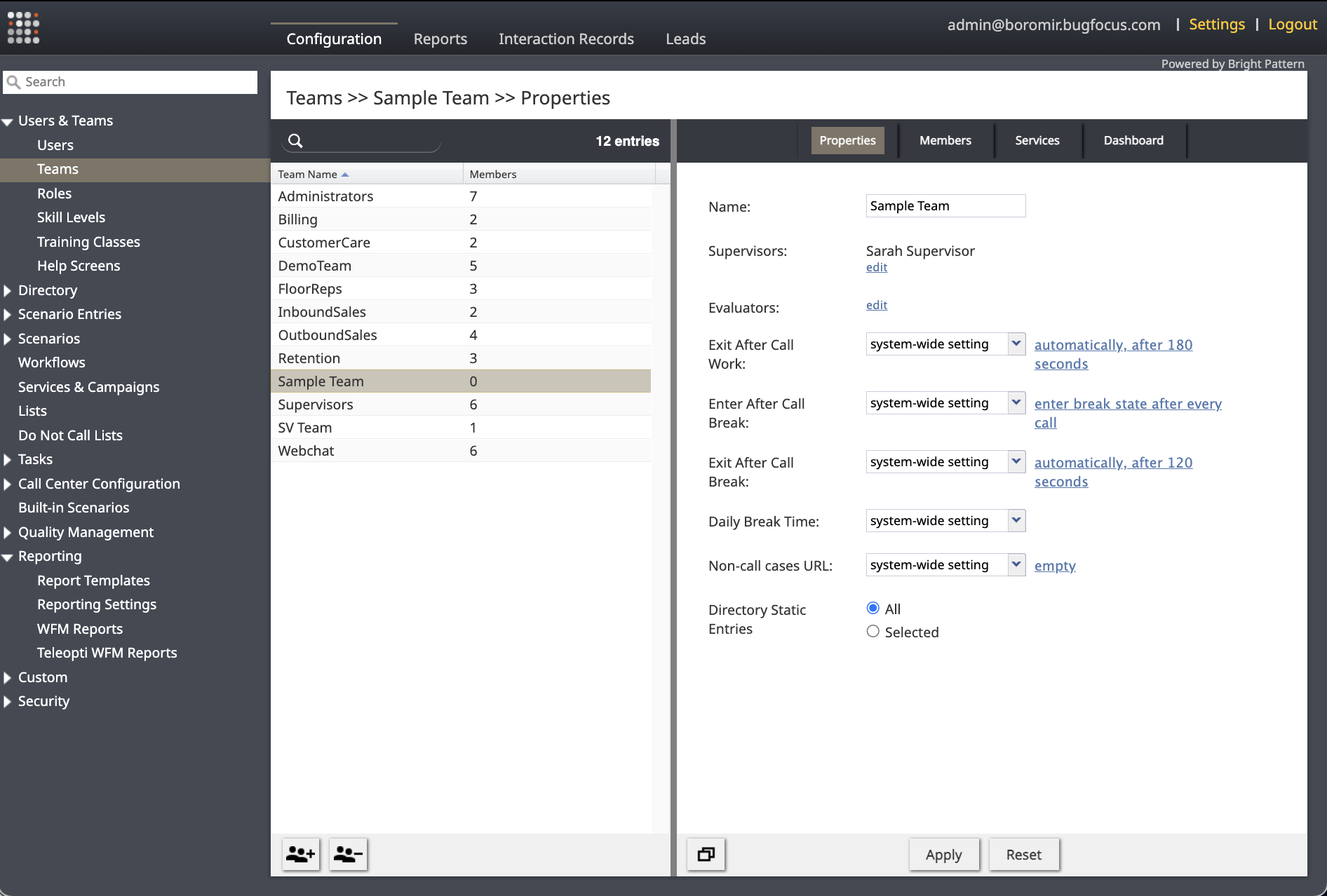Select Skill Levels in sidebar
The image size is (1327, 896).
coord(72,217)
